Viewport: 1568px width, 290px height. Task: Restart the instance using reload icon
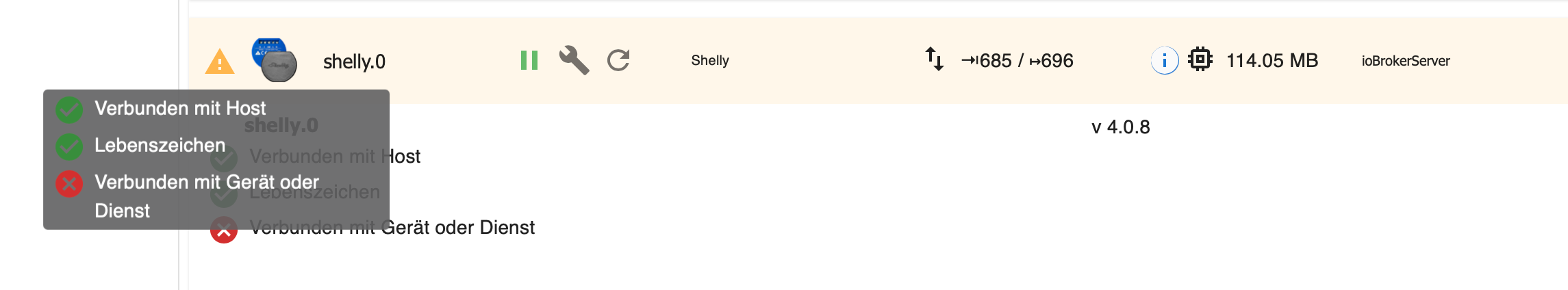(x=618, y=60)
